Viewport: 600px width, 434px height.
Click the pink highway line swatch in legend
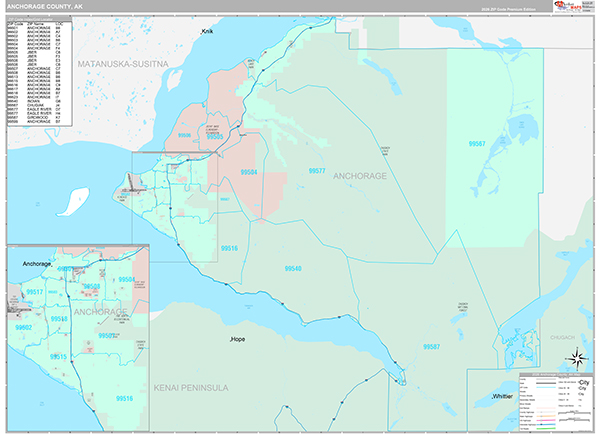[546, 420]
